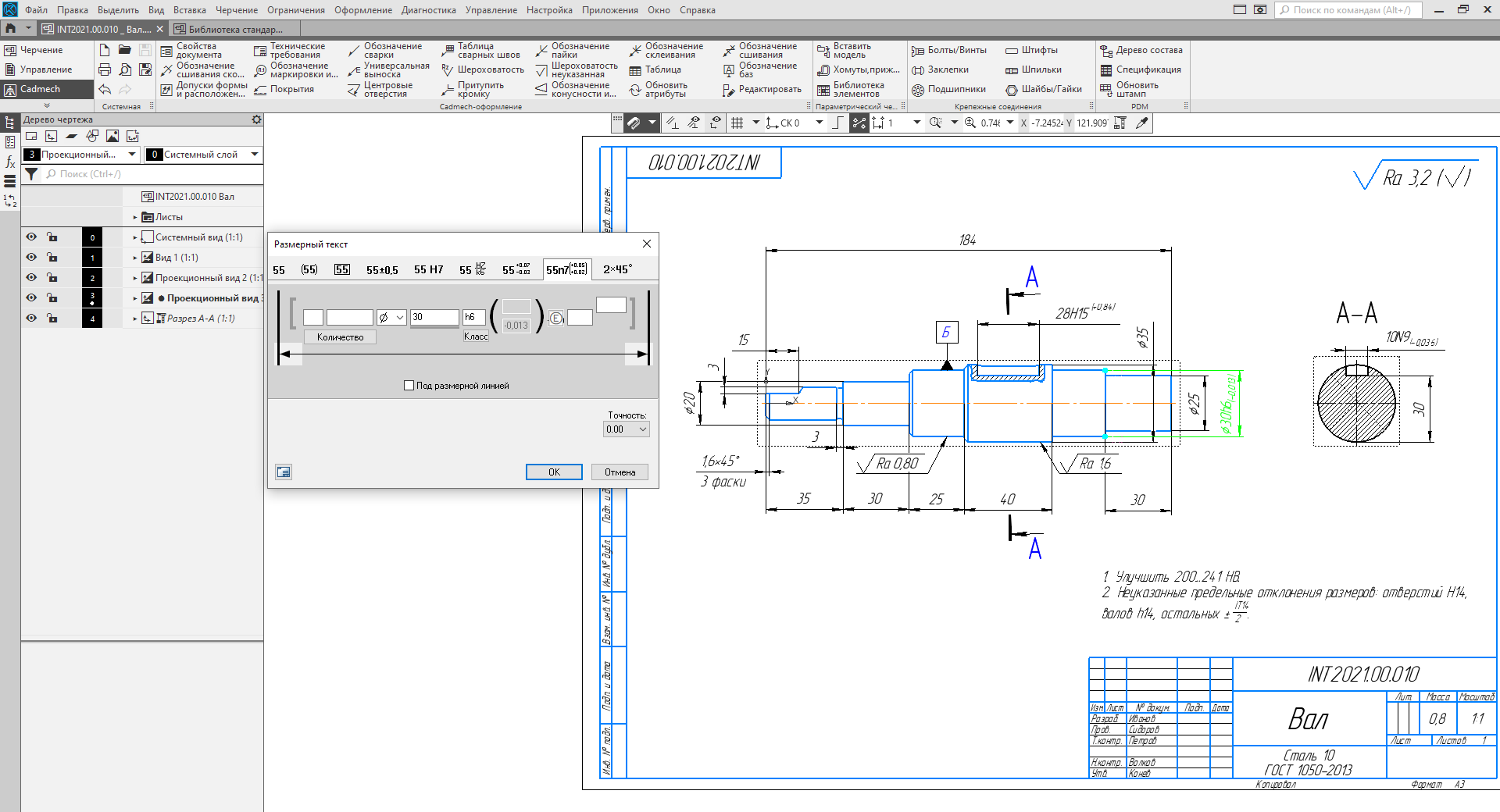This screenshot has height=812, width=1500.
Task: Open the Дерево состава tool
Action: 1106,51
